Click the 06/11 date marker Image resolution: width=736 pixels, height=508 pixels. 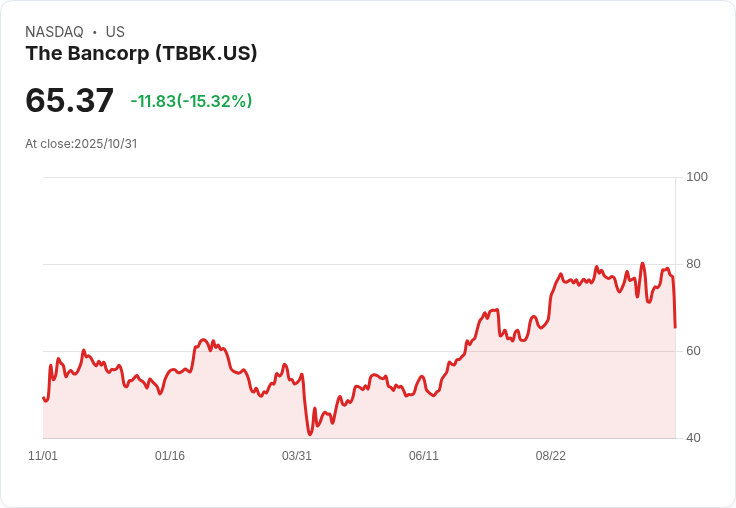tap(424, 456)
